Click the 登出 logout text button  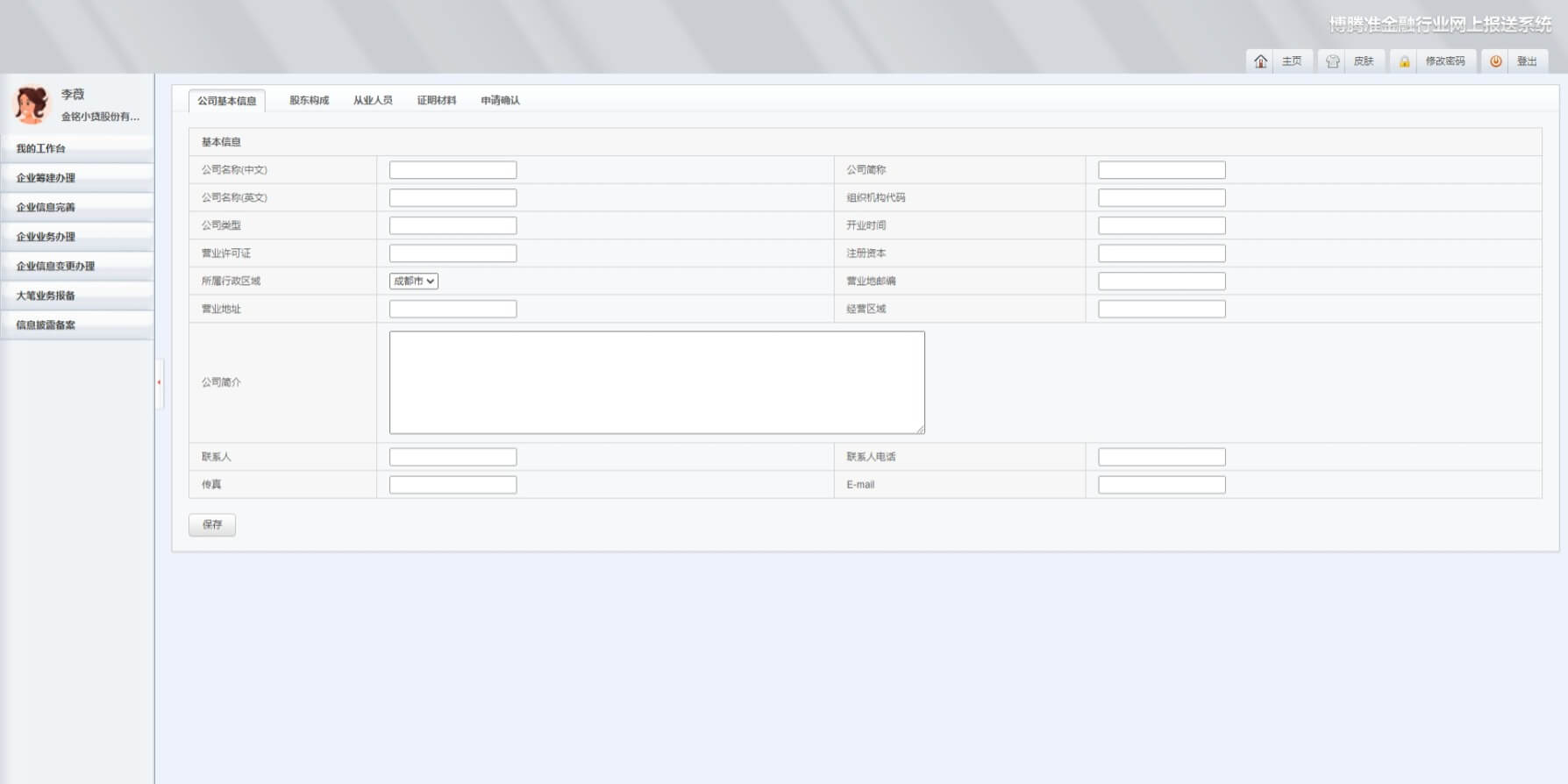pyautogui.click(x=1527, y=61)
